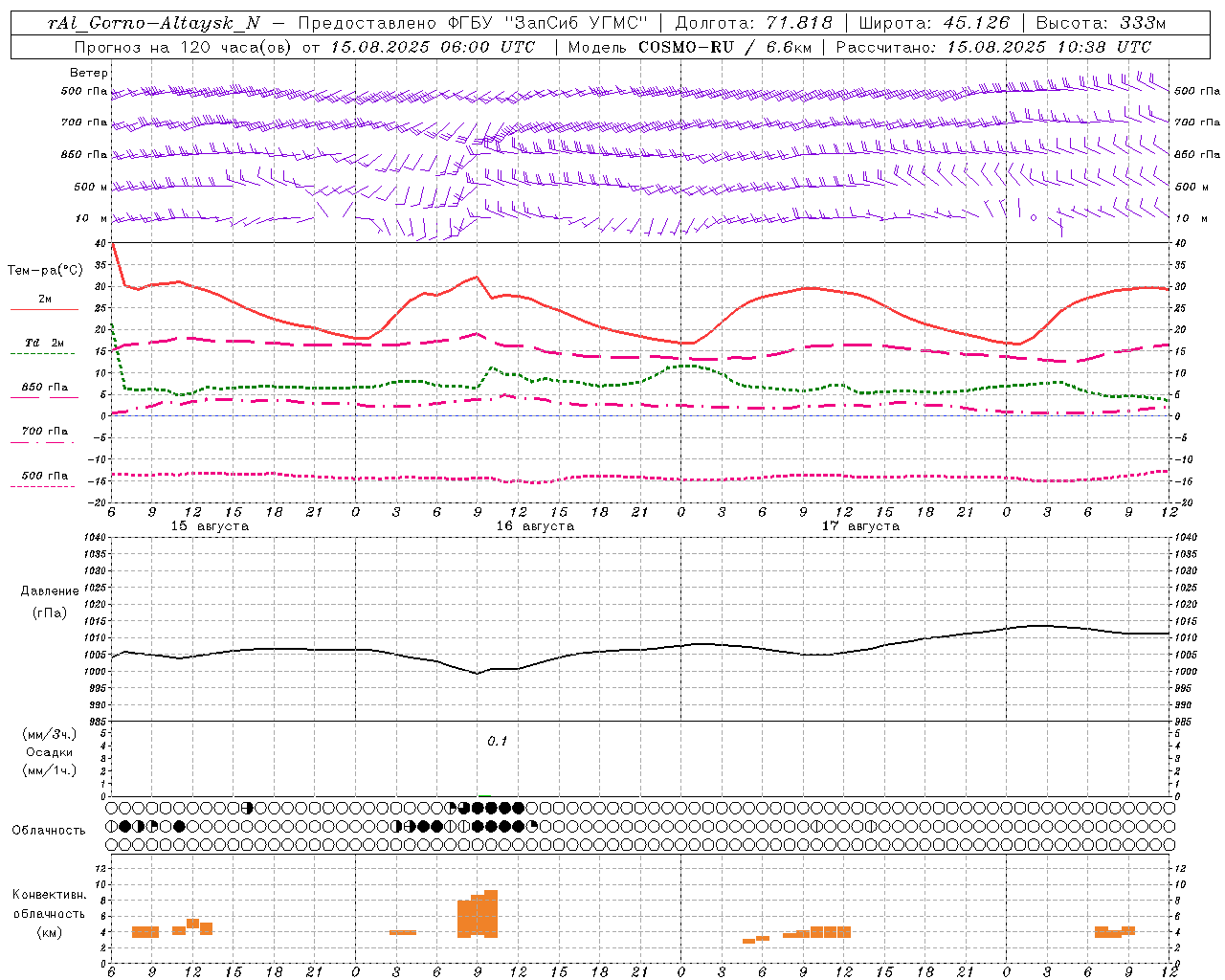Click the 700 гПа temperature legend entry
The image size is (1225, 980).
(45, 432)
